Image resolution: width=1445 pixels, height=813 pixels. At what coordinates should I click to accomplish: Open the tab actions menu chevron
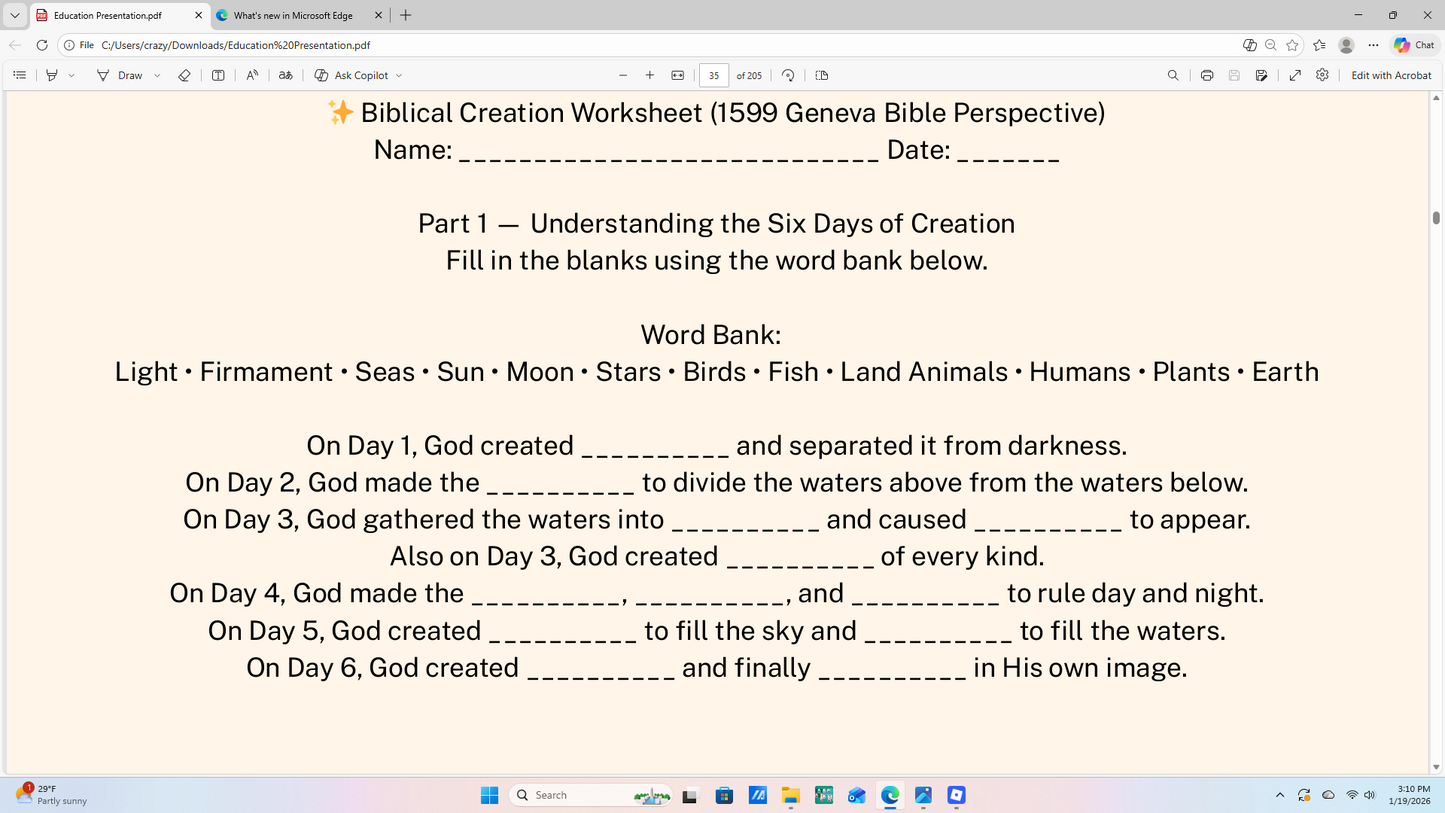click(x=14, y=15)
